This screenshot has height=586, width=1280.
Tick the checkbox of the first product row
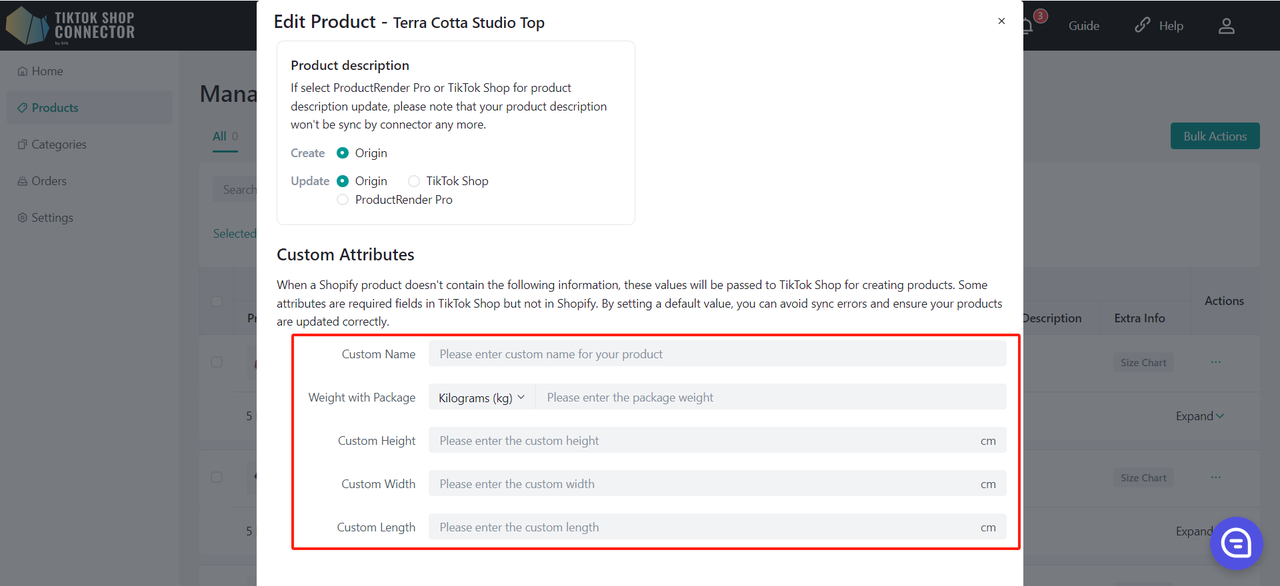pyautogui.click(x=217, y=362)
